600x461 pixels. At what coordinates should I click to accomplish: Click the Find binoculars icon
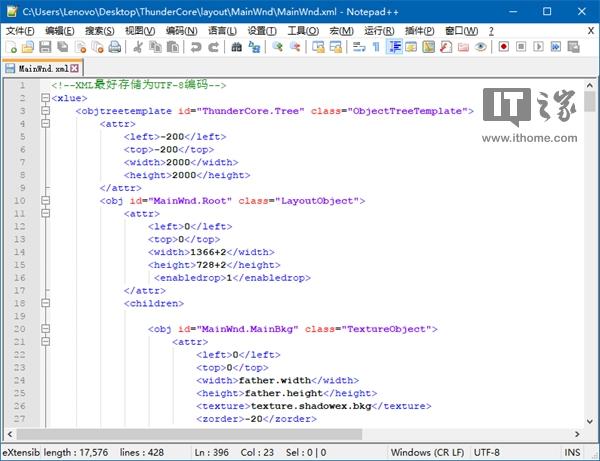coord(234,47)
